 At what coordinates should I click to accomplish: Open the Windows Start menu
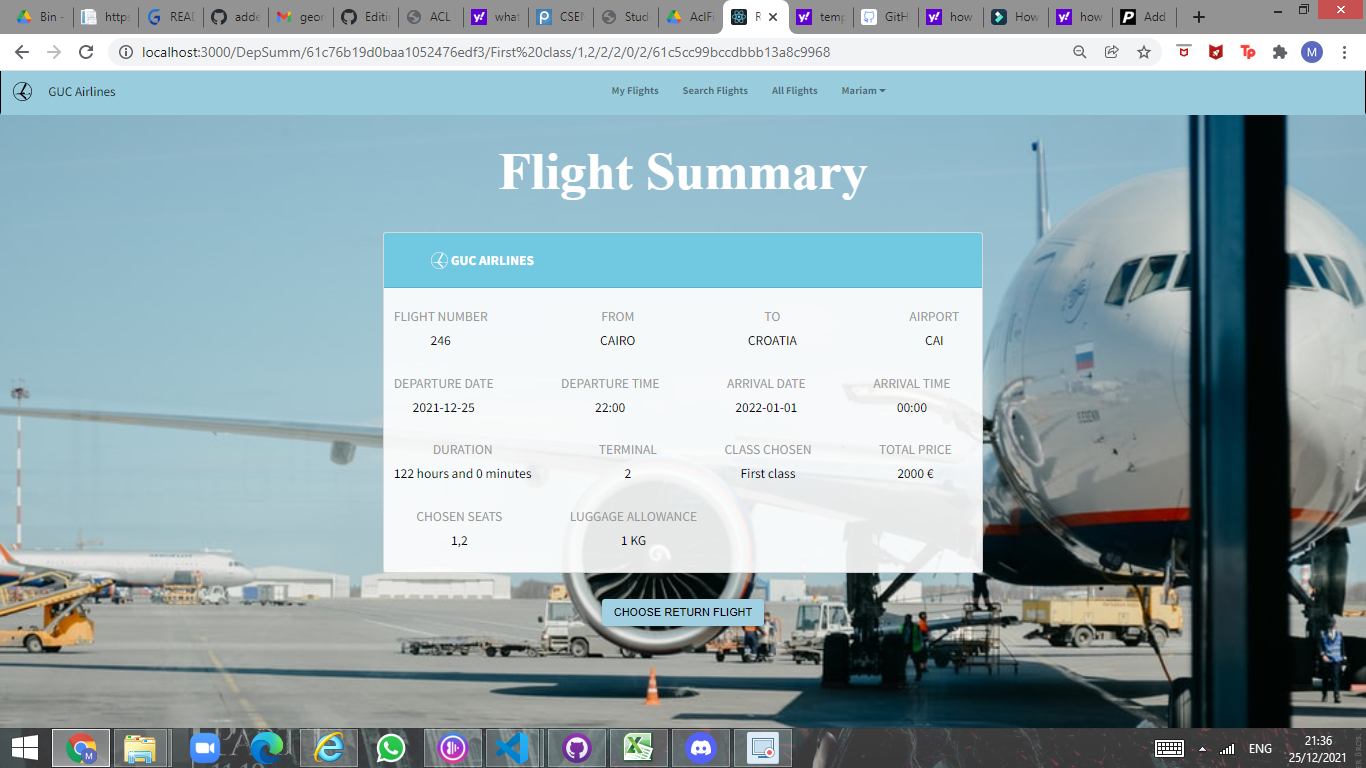25,747
